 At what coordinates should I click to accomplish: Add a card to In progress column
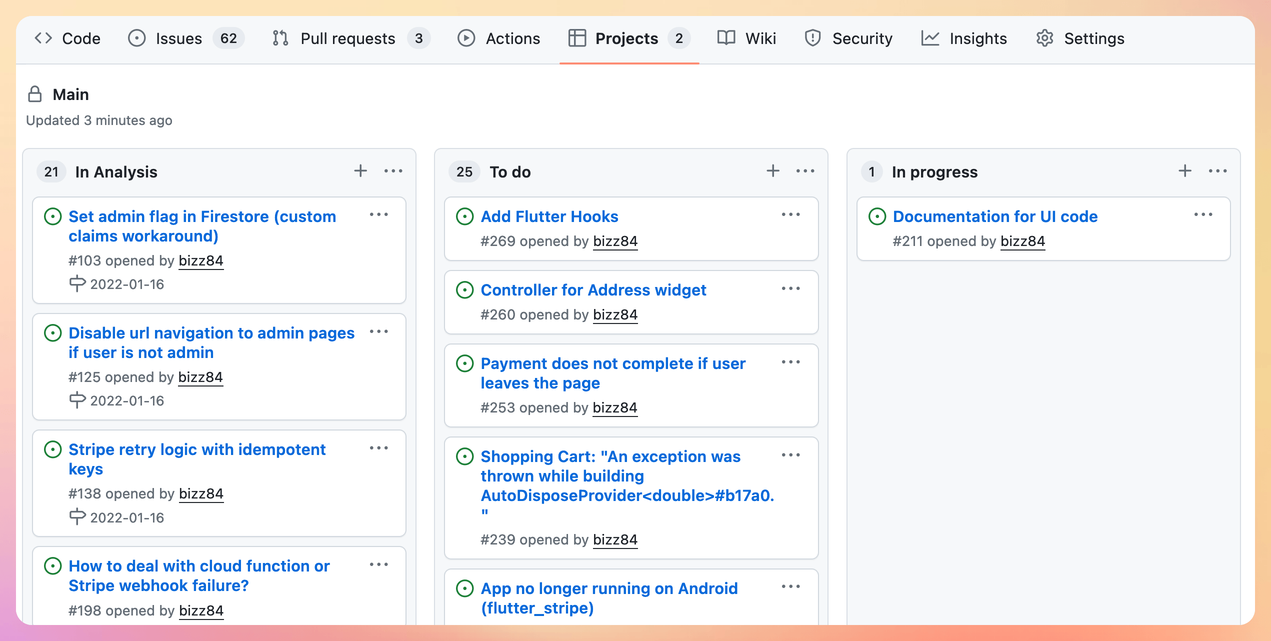[1185, 171]
